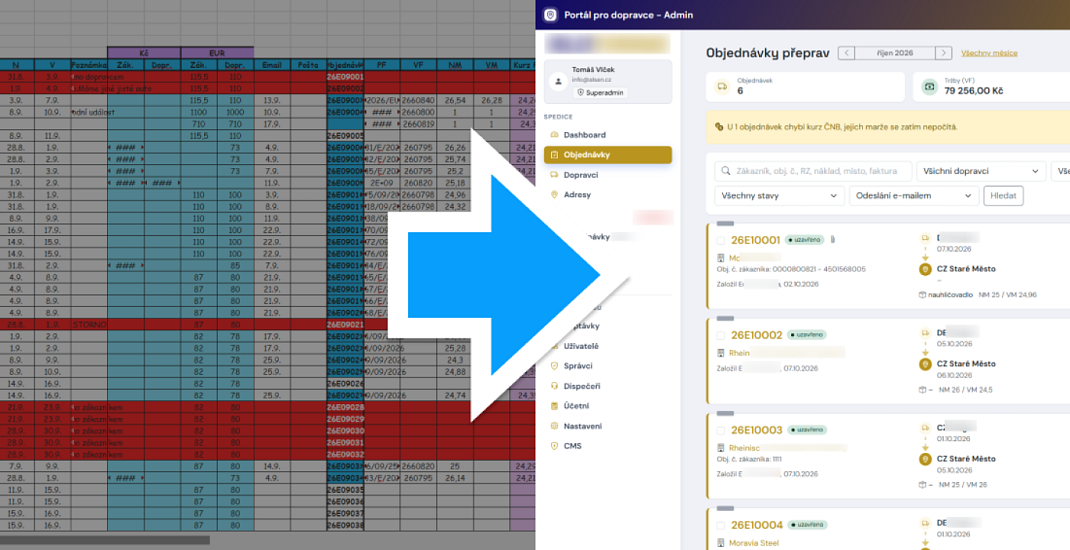The height and width of the screenshot is (550, 1070).
Task: Open the Objednávky sidebar item
Action: pos(607,155)
